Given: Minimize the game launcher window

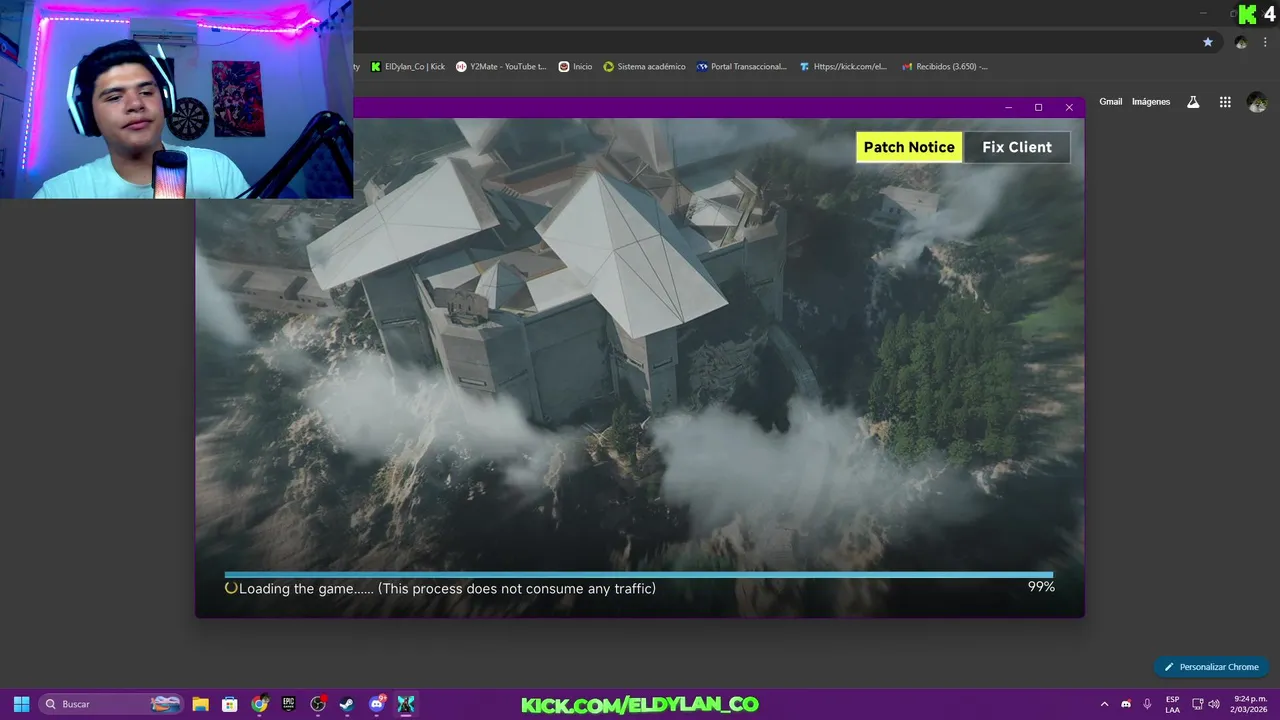Looking at the screenshot, I should (1008, 107).
